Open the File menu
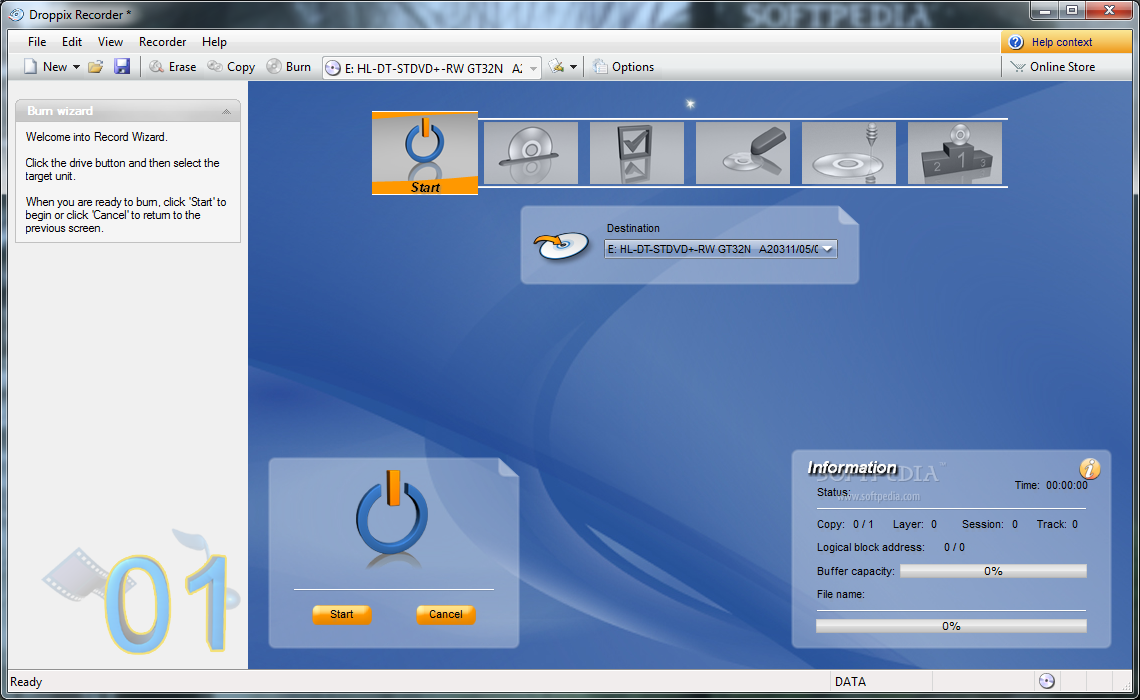The width and height of the screenshot is (1140, 700). point(37,42)
